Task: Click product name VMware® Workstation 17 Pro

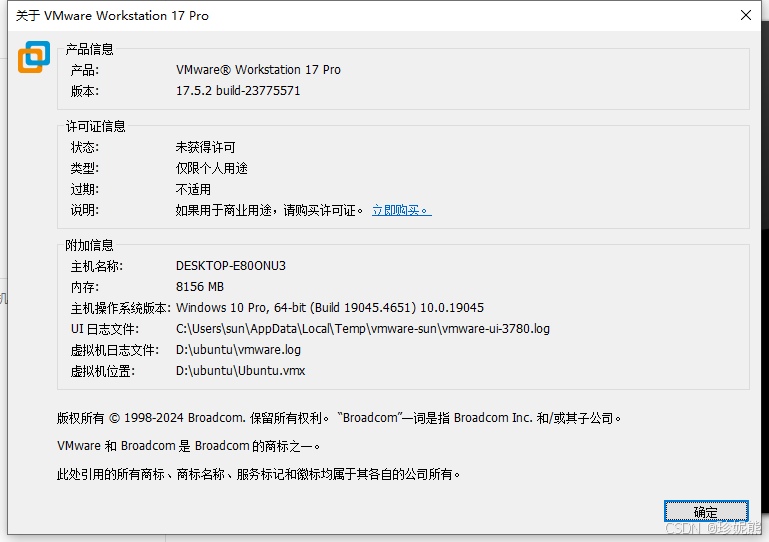Action: tap(258, 70)
